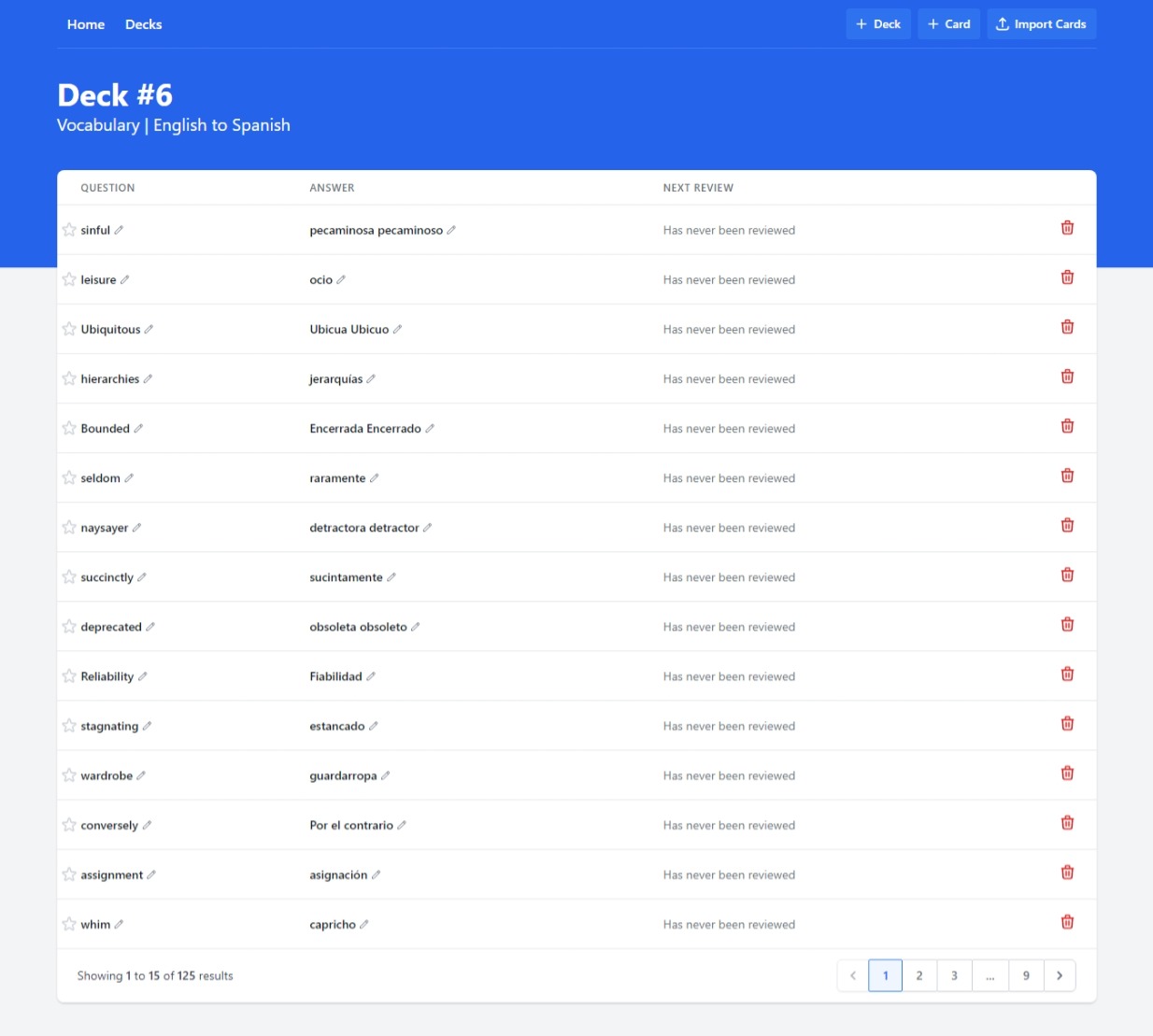Edit answer 'estancado' pencil icon

[x=374, y=725]
